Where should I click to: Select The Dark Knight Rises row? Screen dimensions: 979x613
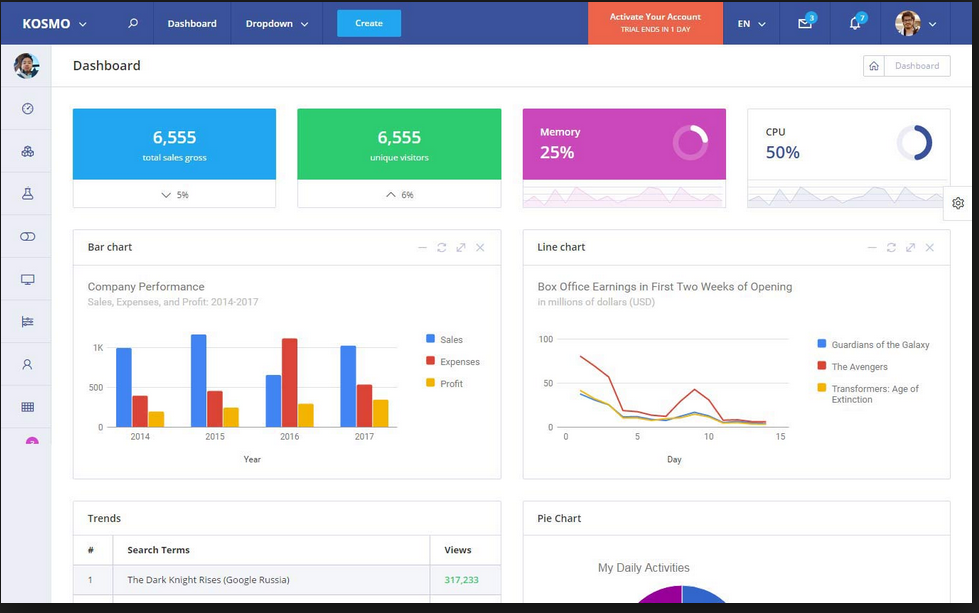click(x=287, y=580)
